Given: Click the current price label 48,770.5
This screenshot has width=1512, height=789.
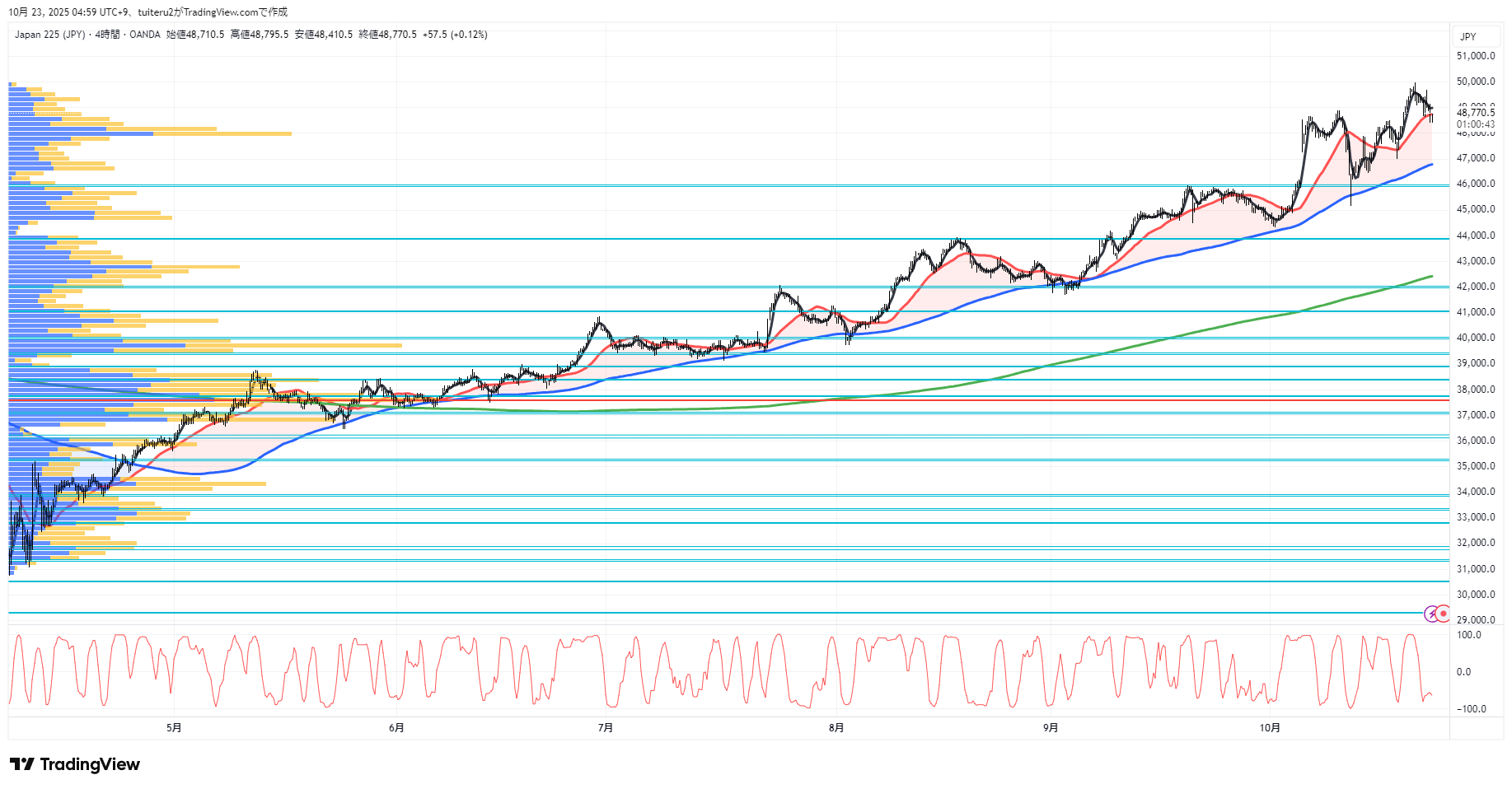Looking at the screenshot, I should [x=1475, y=113].
